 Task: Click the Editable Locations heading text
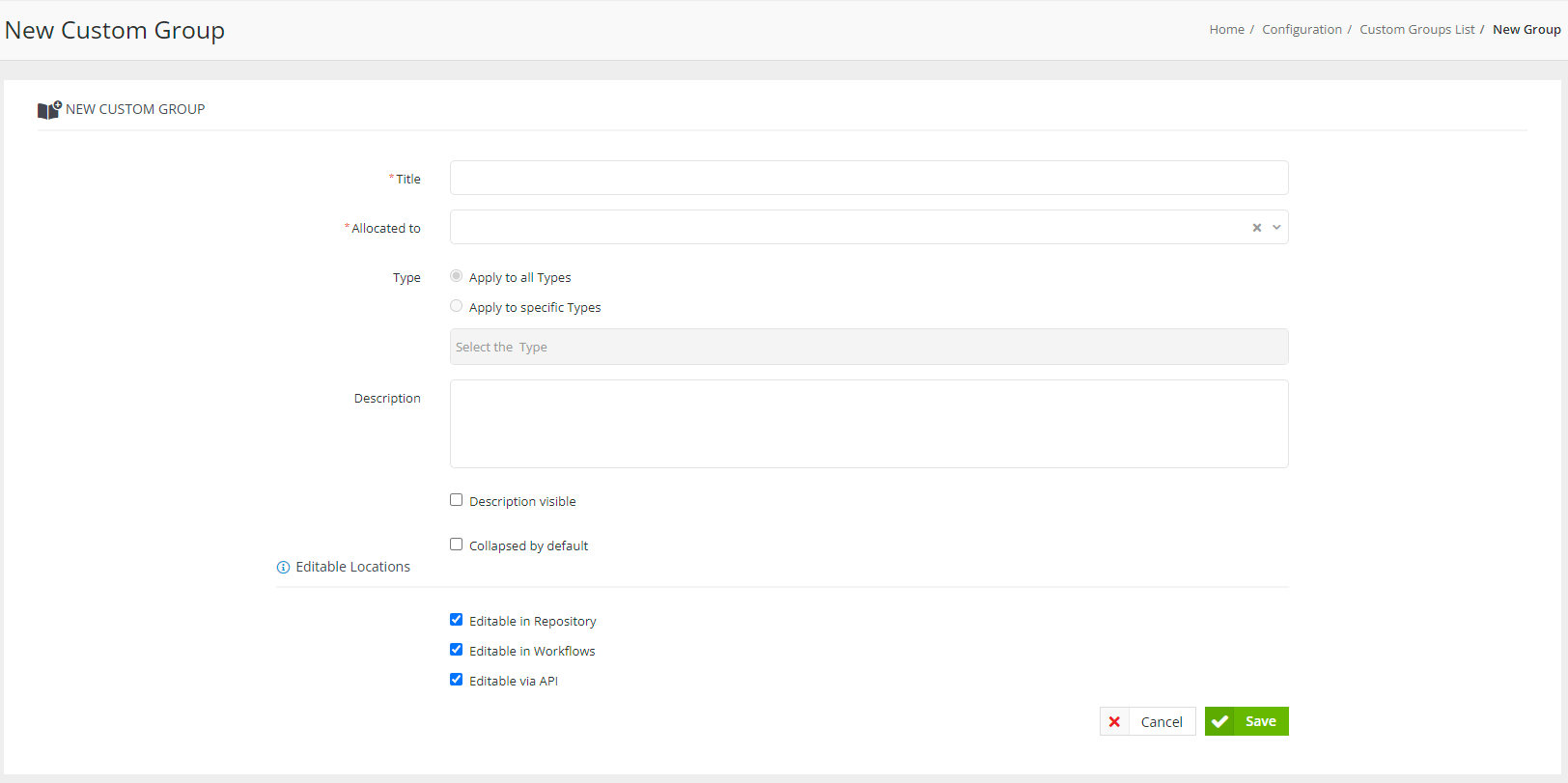pyautogui.click(x=352, y=567)
